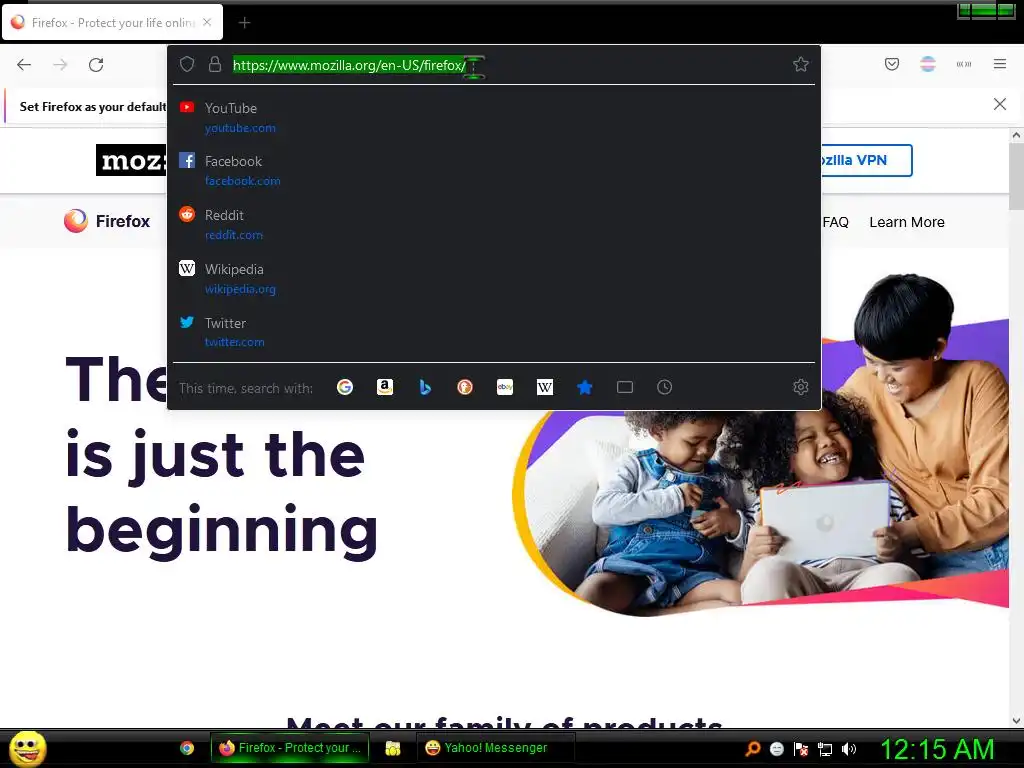Dismiss the Set Firefox as default bar

[x=1000, y=104]
